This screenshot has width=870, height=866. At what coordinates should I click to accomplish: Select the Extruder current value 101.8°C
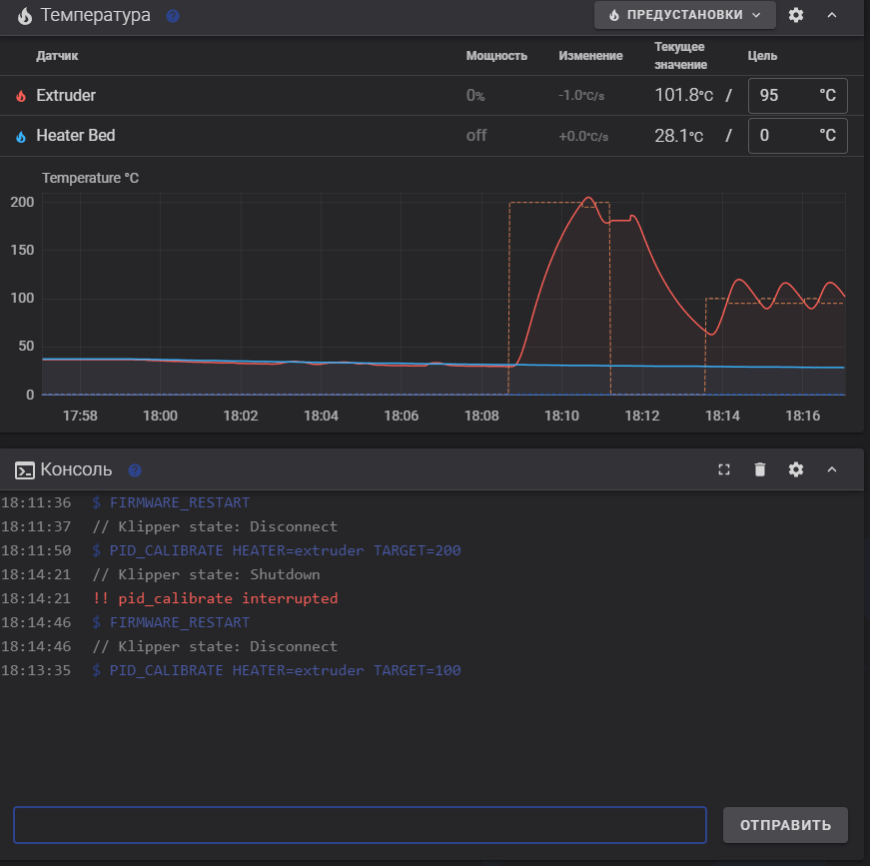684,95
